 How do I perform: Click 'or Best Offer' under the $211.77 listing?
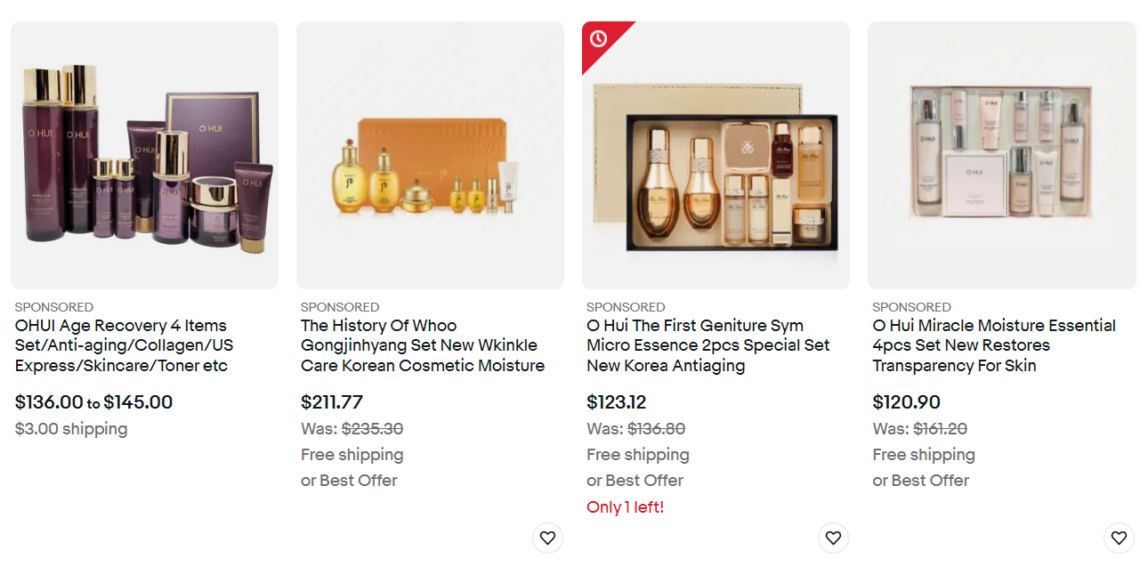[x=349, y=480]
